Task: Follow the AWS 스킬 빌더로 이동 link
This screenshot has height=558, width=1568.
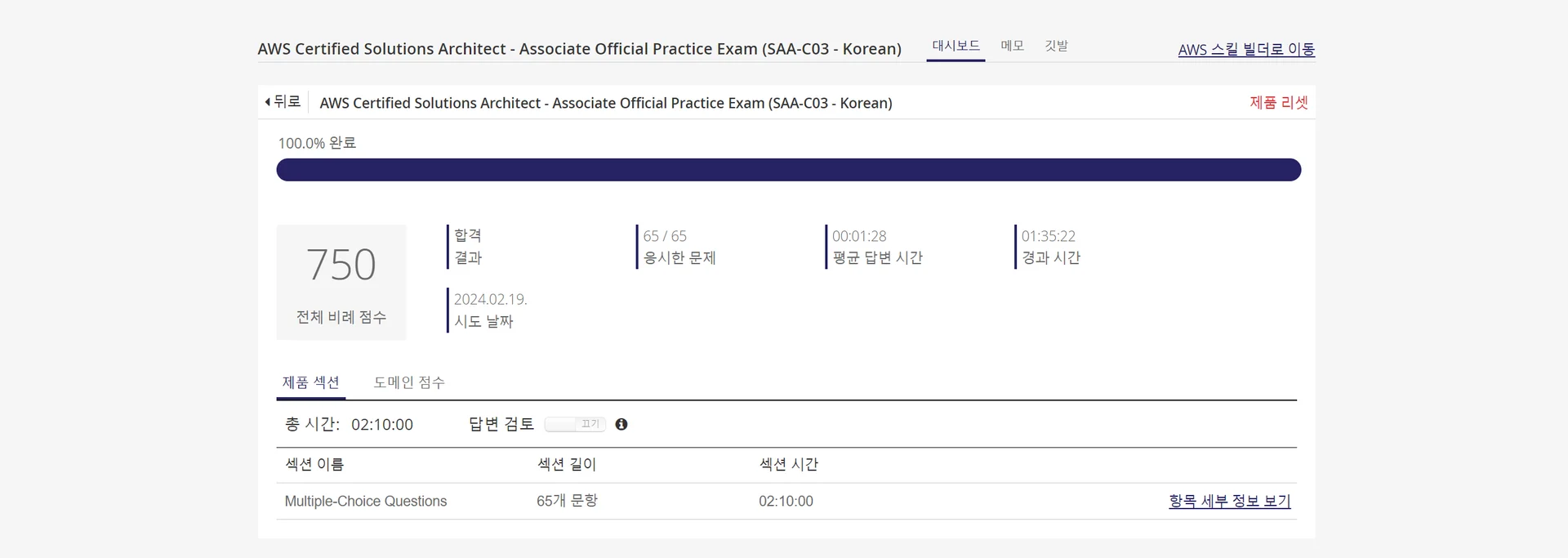Action: pyautogui.click(x=1245, y=50)
